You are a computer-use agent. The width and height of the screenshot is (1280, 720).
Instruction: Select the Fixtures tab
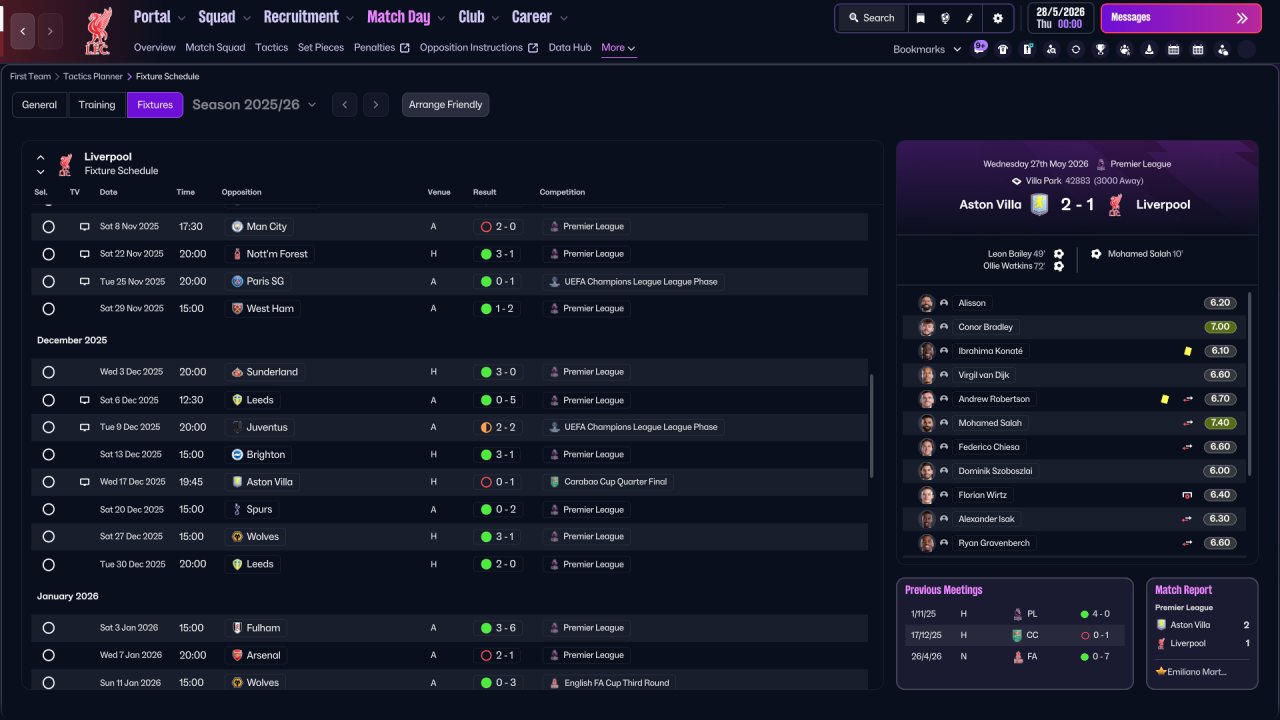pos(155,105)
